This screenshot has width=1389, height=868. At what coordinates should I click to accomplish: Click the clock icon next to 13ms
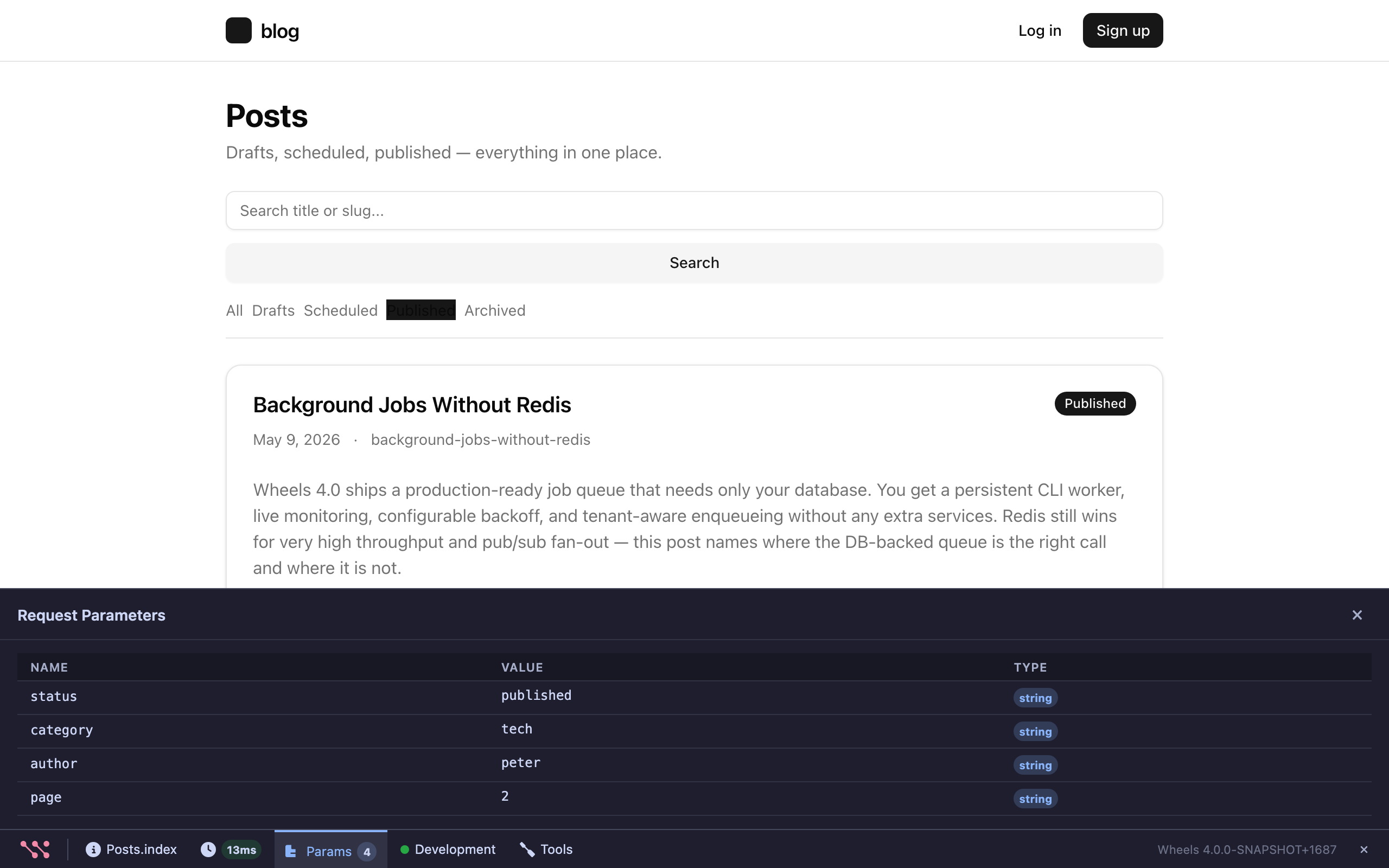point(208,849)
